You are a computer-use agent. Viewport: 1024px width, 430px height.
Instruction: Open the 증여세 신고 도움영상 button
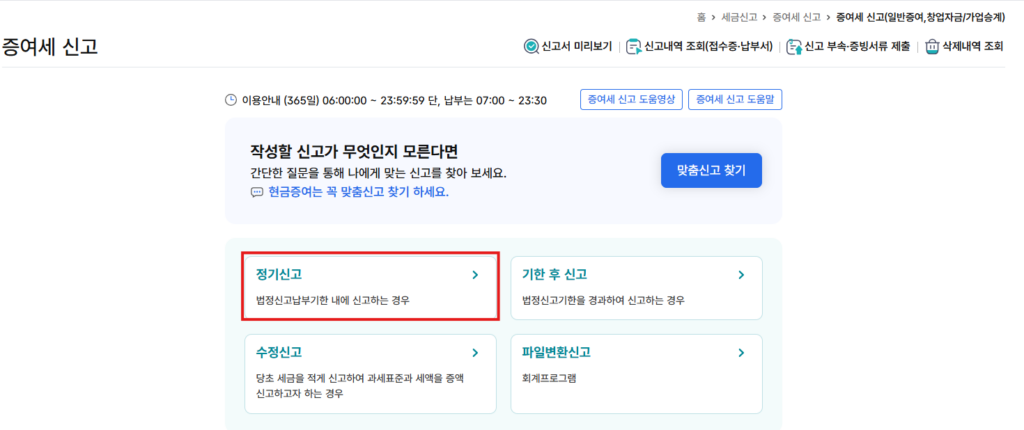pyautogui.click(x=631, y=100)
